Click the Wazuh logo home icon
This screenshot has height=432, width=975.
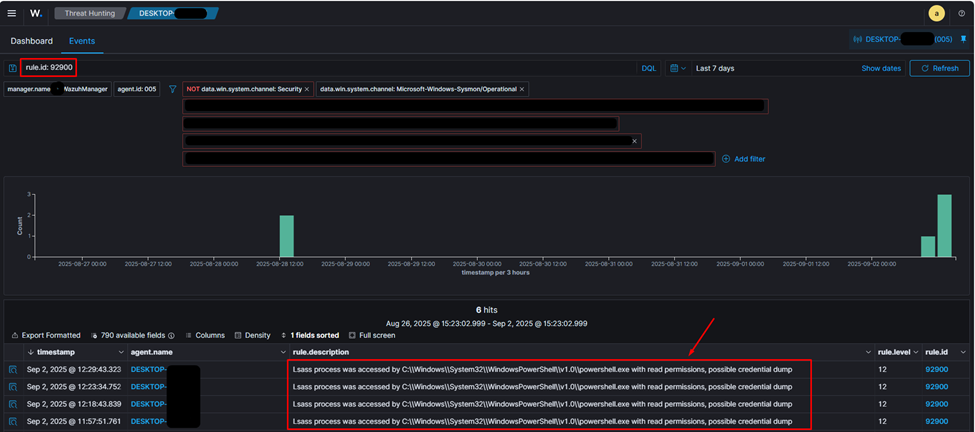point(36,14)
